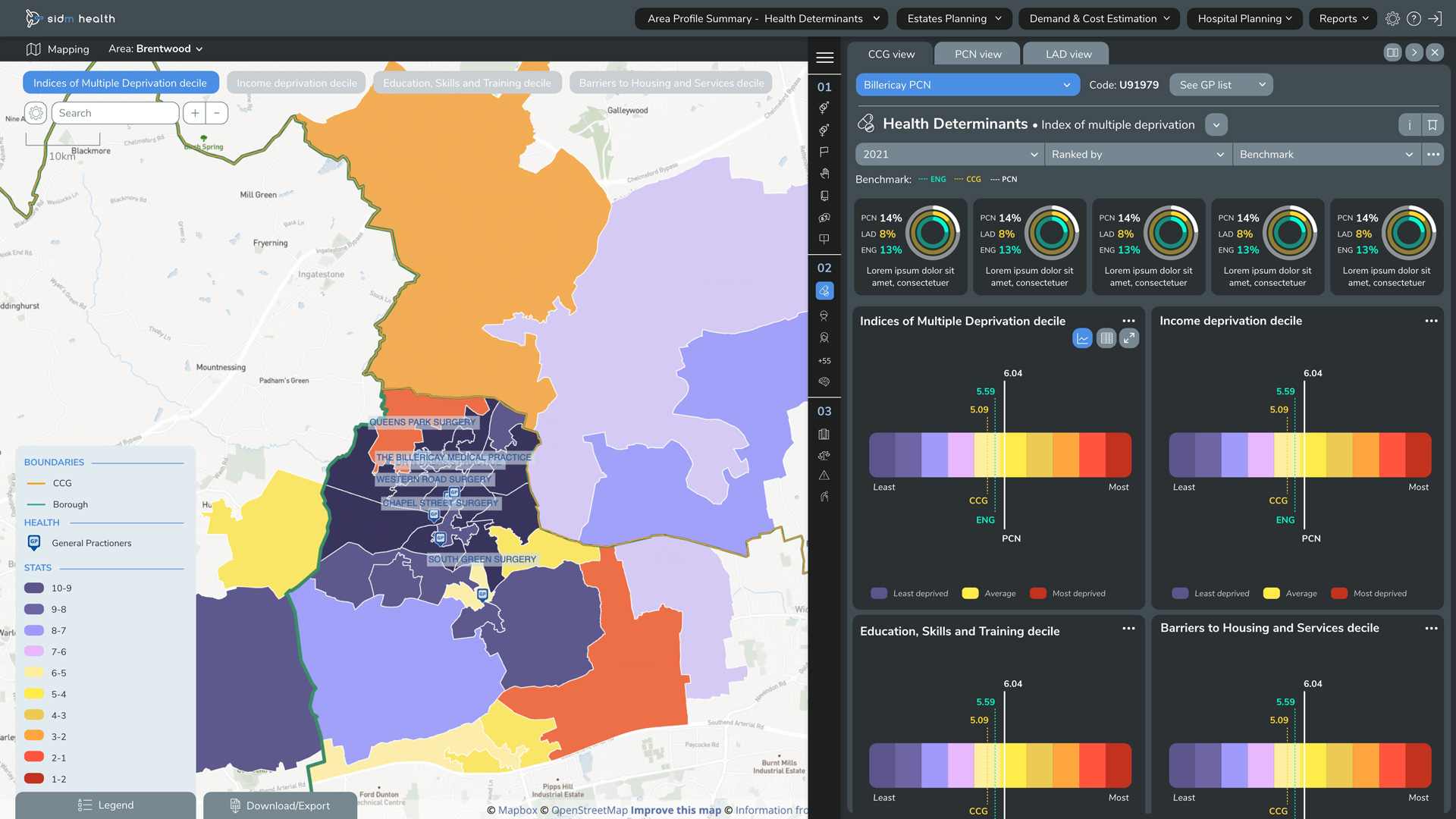Toggle the Income deprivation decile map layer
The height and width of the screenshot is (819, 1456).
pyautogui.click(x=297, y=83)
